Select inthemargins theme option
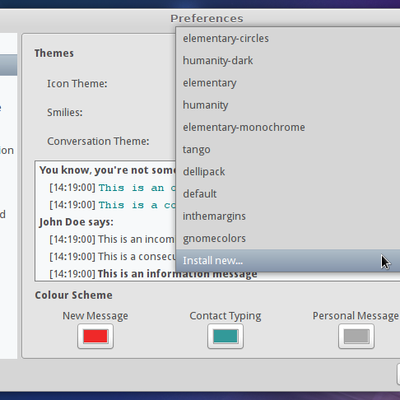The image size is (400, 400). [288, 216]
